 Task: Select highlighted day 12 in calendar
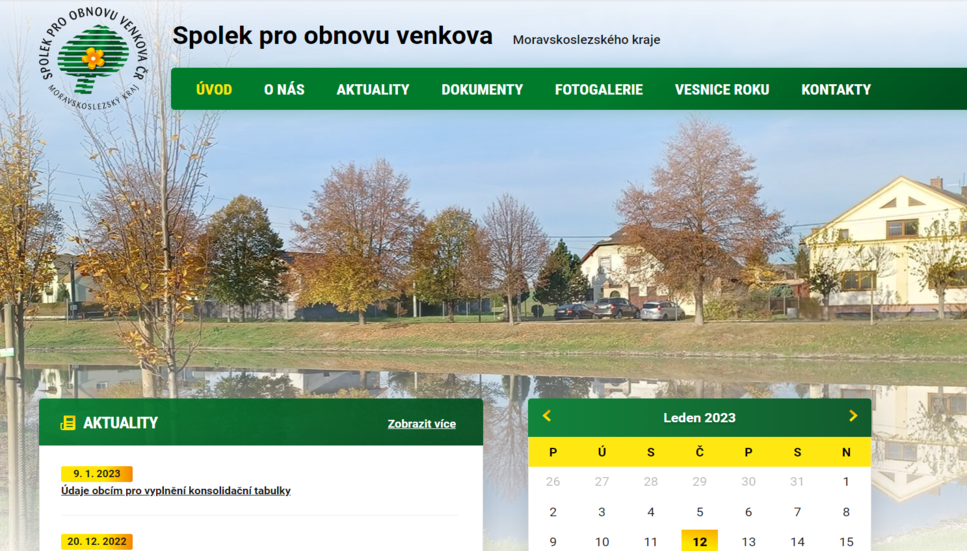699,541
